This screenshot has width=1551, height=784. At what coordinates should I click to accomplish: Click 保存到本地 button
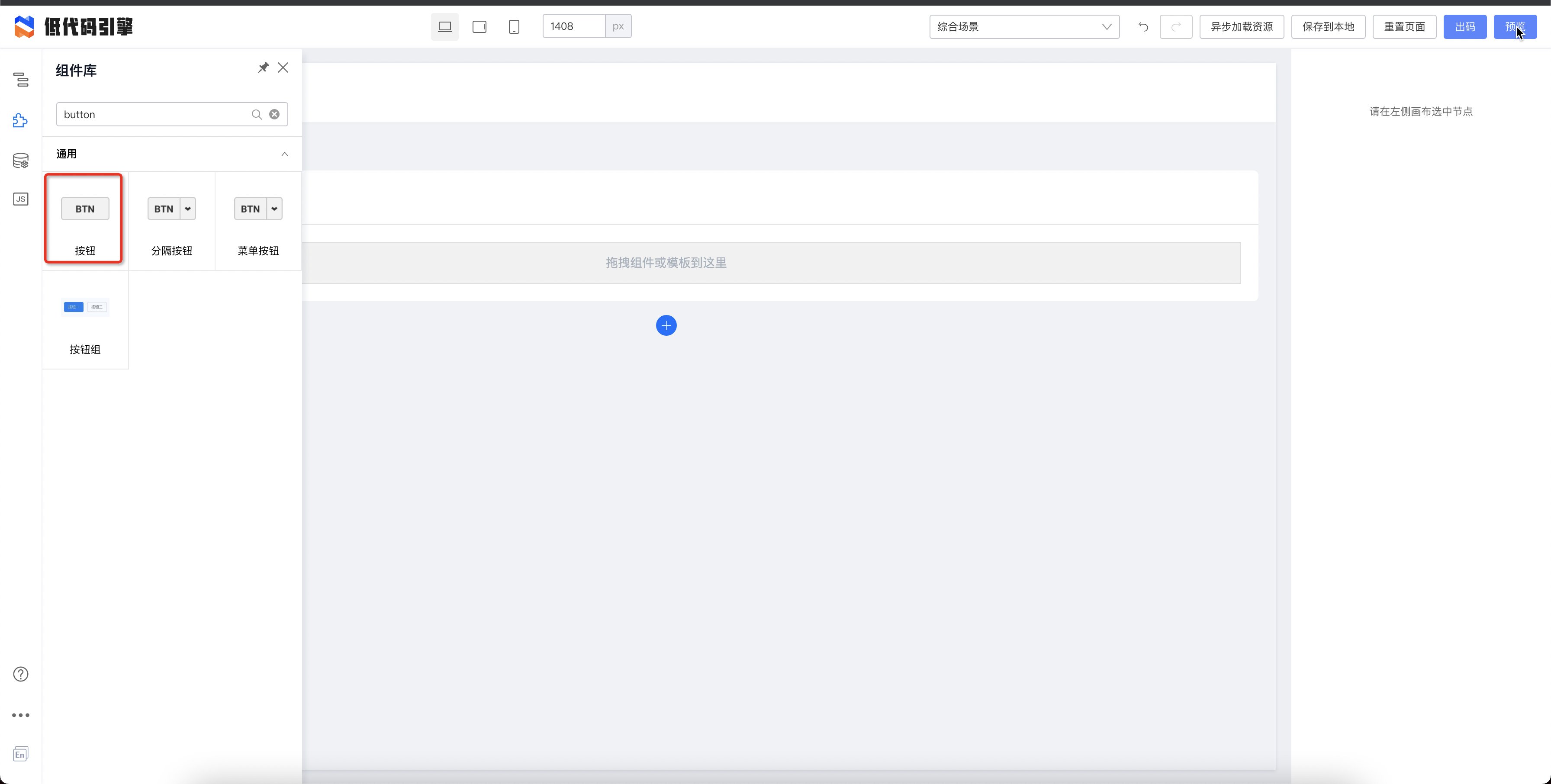(1328, 26)
